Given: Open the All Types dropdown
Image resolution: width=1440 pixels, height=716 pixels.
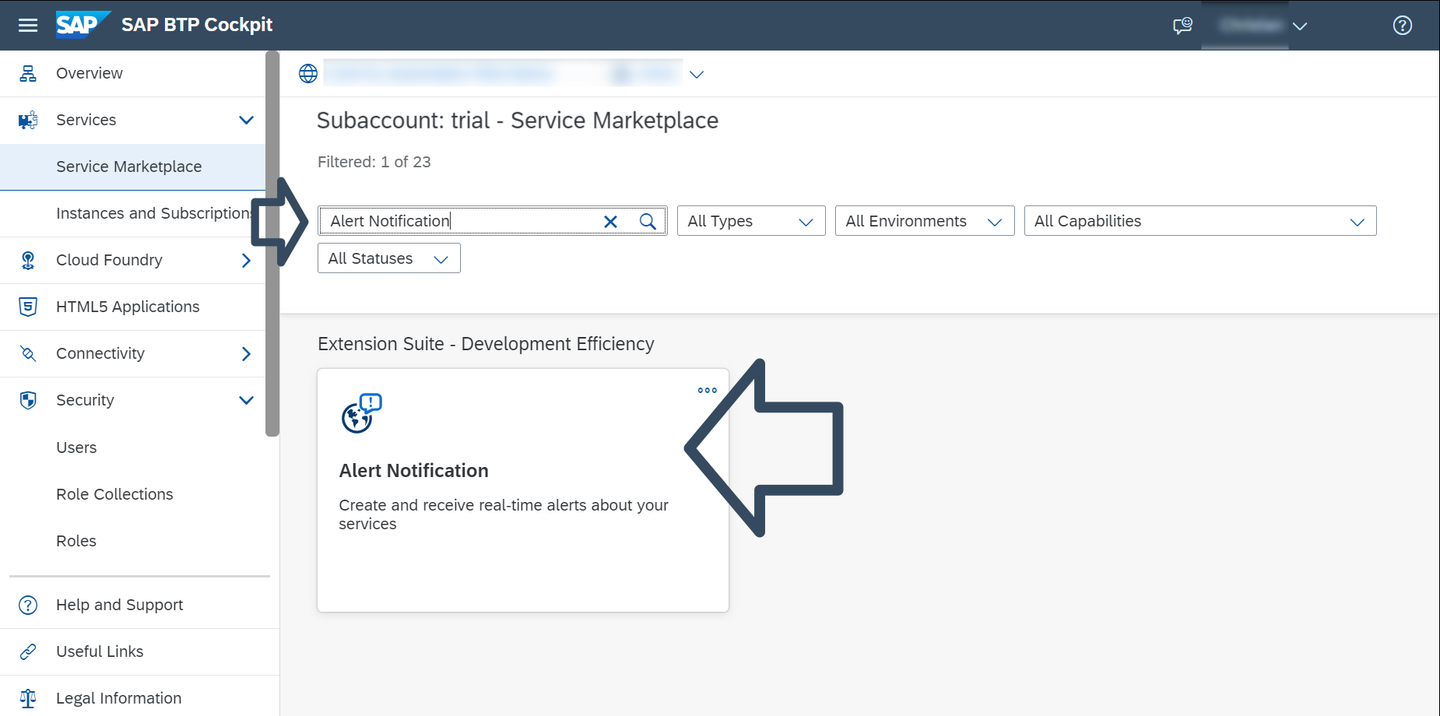Looking at the screenshot, I should coord(751,221).
